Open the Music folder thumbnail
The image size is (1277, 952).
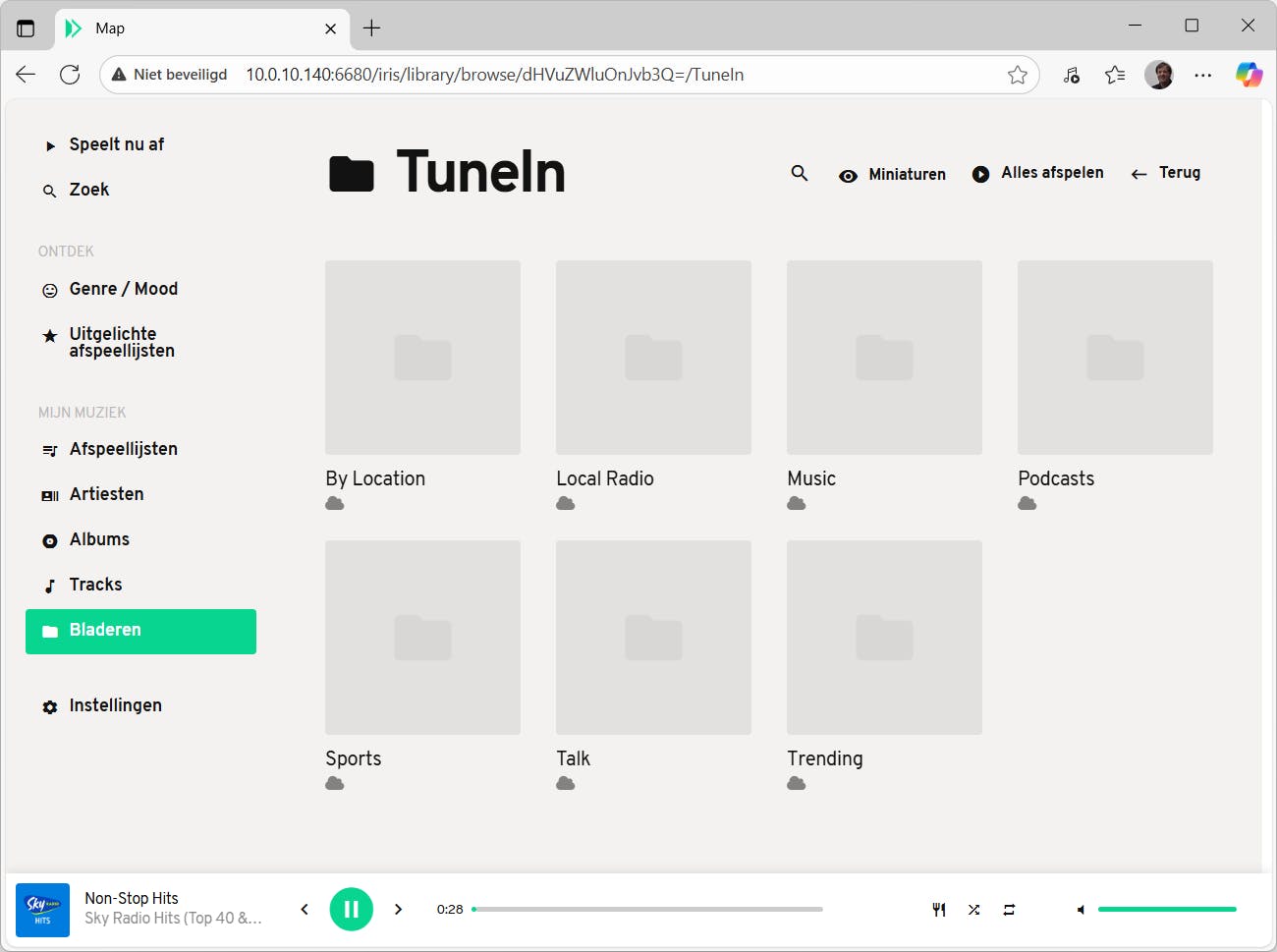click(884, 358)
